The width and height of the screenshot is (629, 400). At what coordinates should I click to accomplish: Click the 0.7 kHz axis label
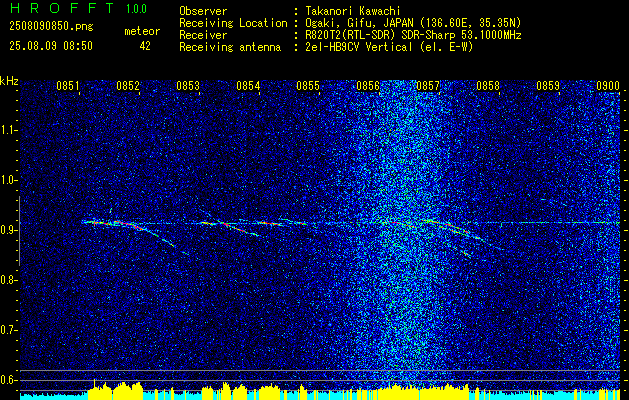8,330
